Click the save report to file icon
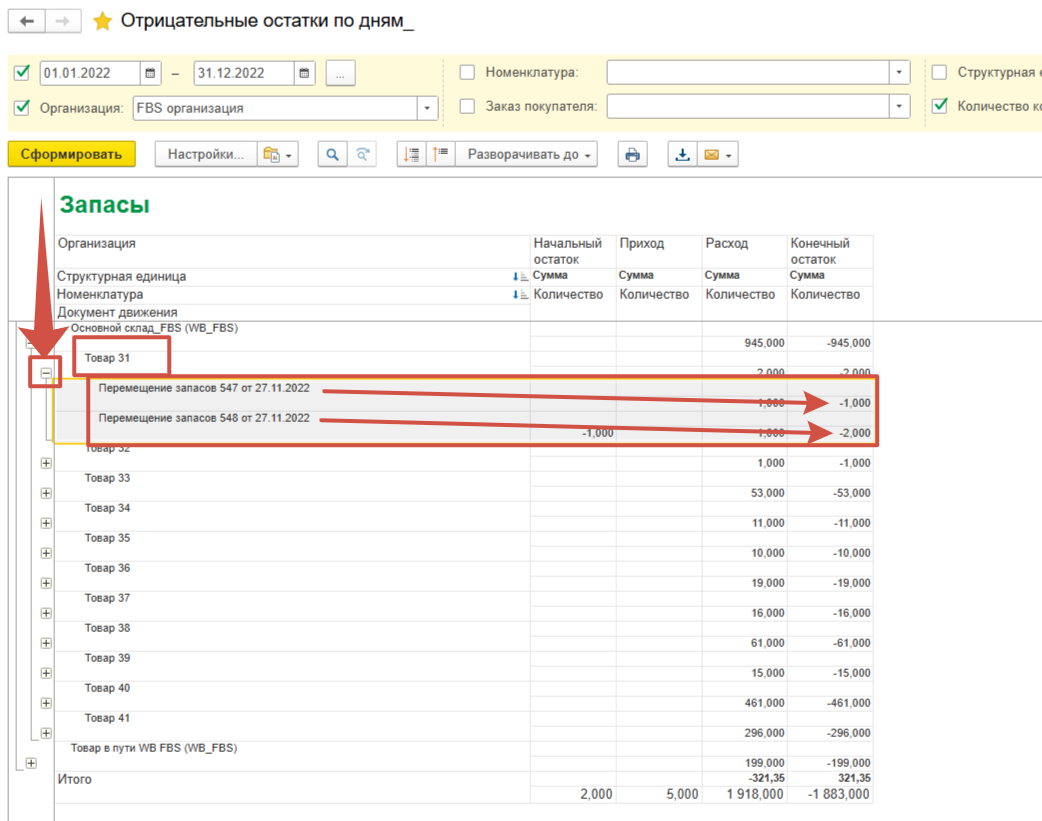This screenshot has width=1042, height=821. click(682, 155)
